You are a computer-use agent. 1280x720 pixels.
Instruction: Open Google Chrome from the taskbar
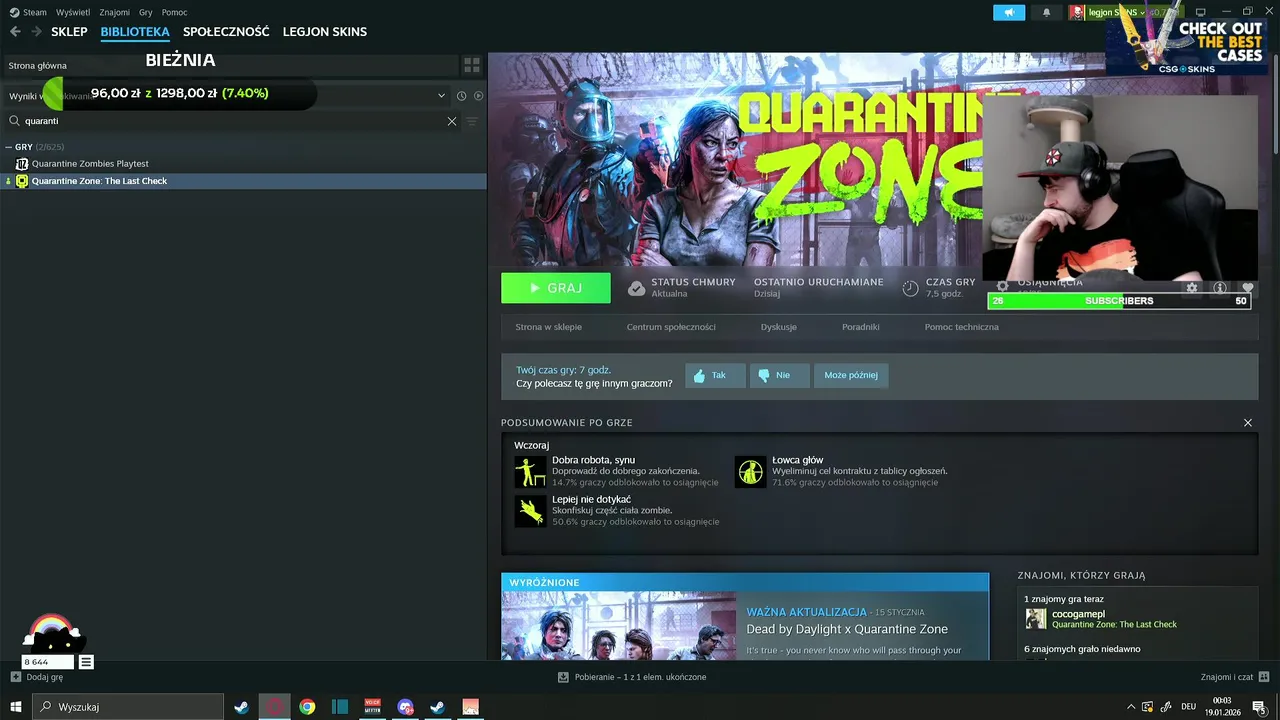click(x=307, y=707)
